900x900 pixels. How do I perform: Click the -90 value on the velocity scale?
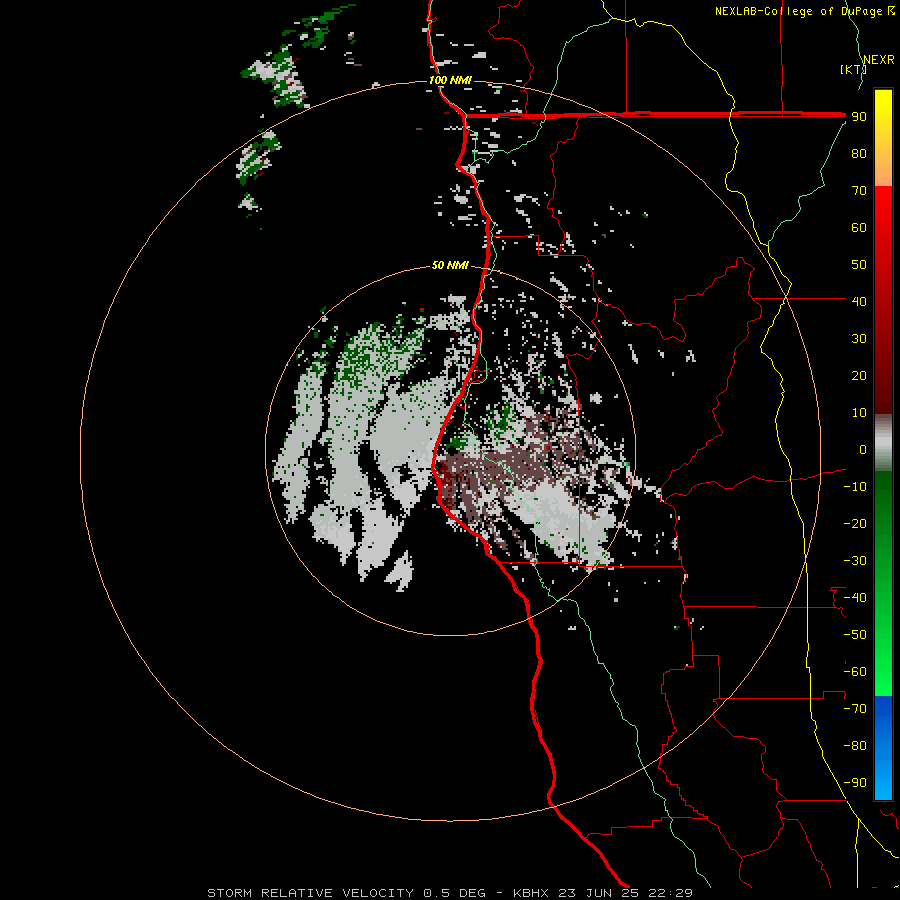click(x=855, y=782)
